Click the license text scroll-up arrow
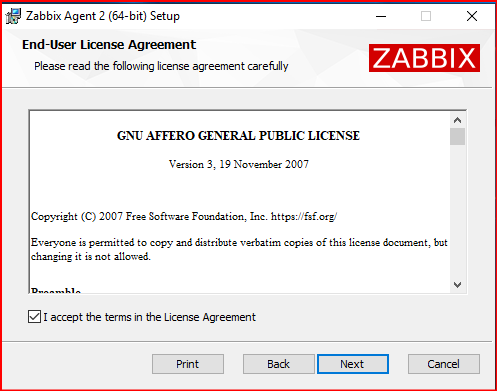This screenshot has width=497, height=391. coord(457,120)
